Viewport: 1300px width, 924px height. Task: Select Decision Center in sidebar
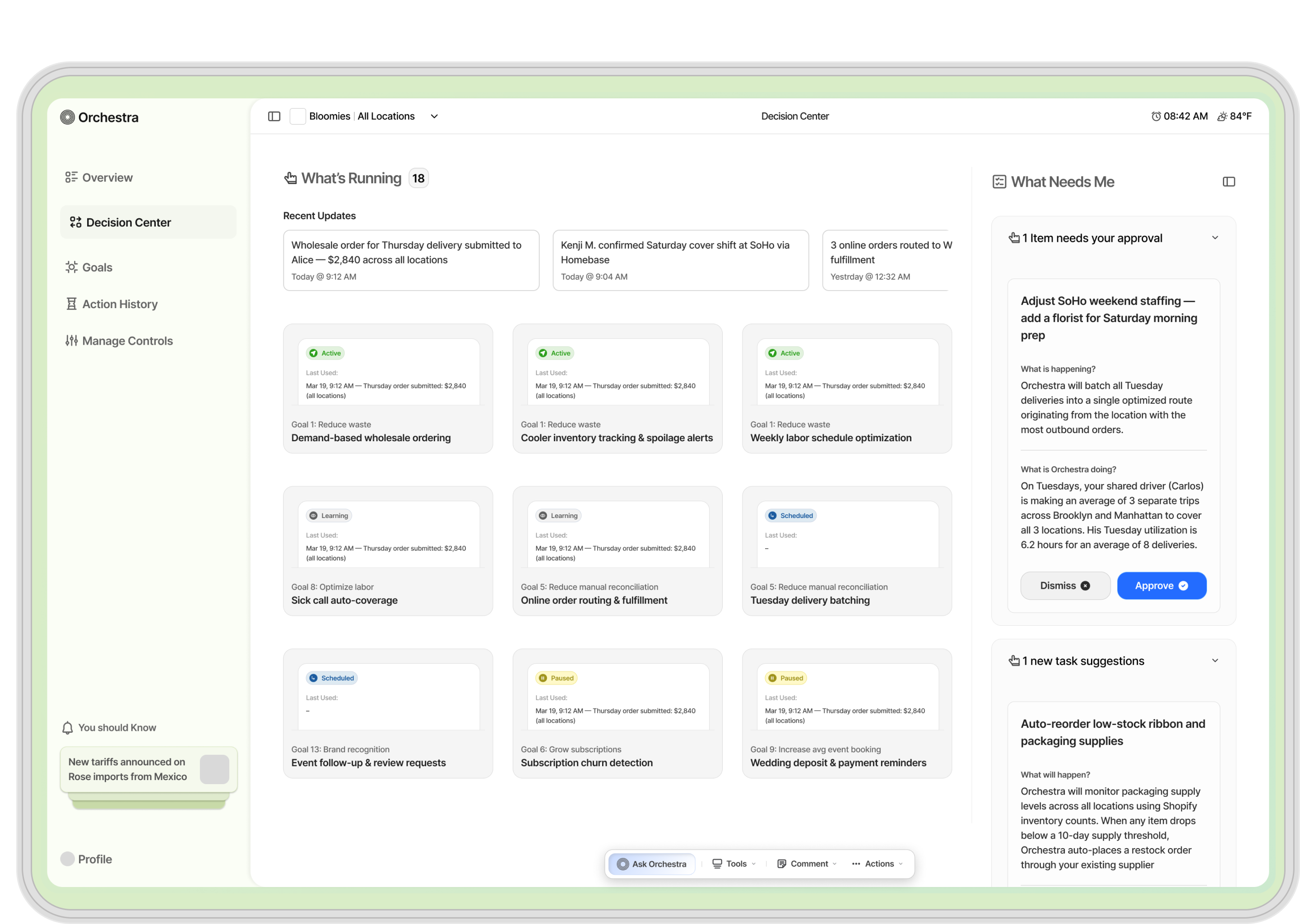point(148,222)
